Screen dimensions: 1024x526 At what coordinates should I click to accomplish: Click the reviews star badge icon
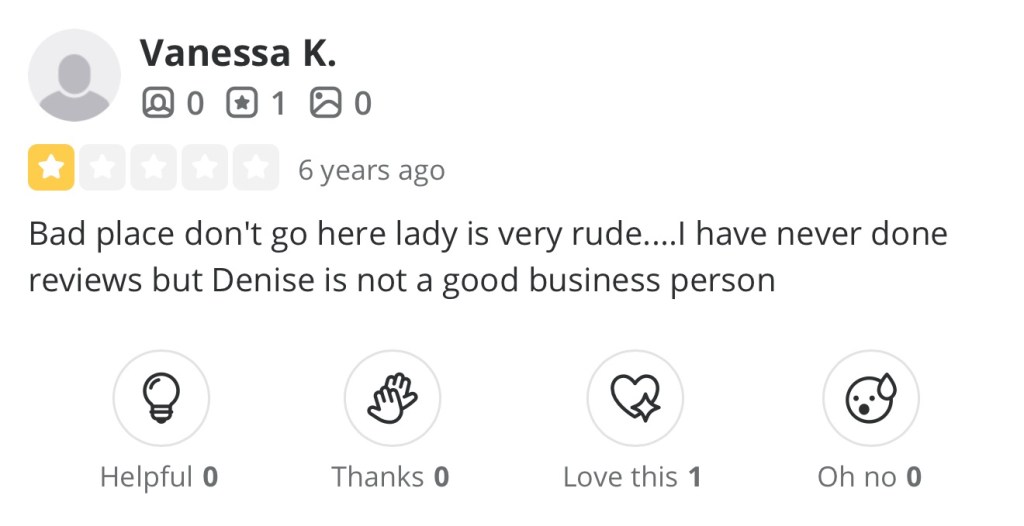(x=242, y=103)
